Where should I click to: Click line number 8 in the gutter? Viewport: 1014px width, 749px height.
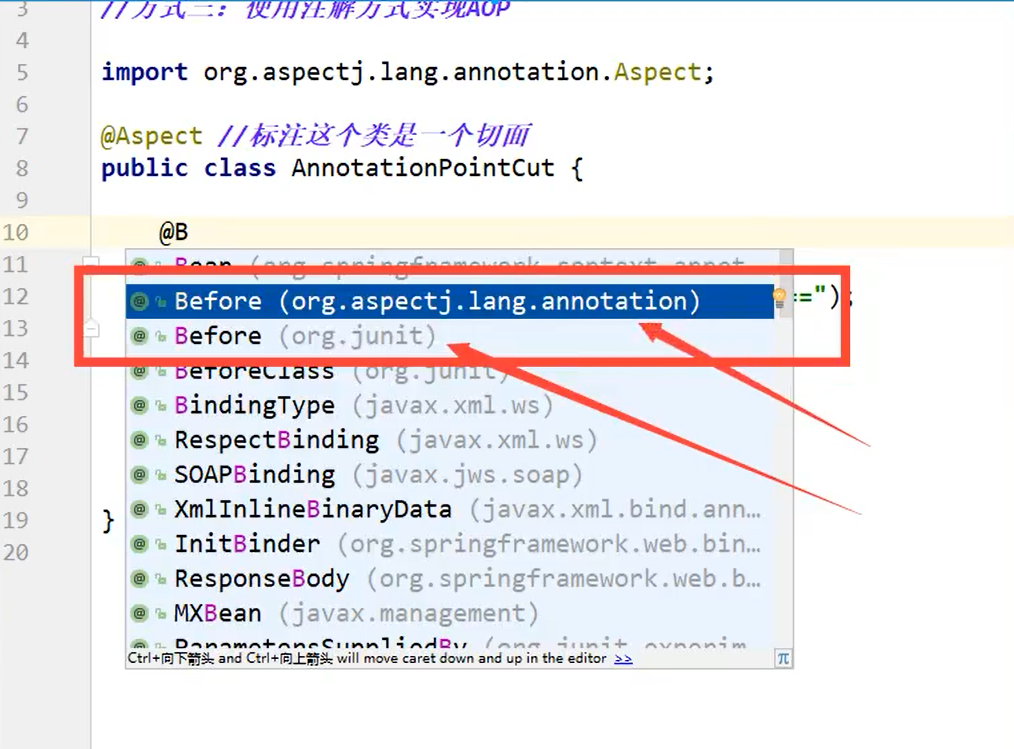pos(22,168)
